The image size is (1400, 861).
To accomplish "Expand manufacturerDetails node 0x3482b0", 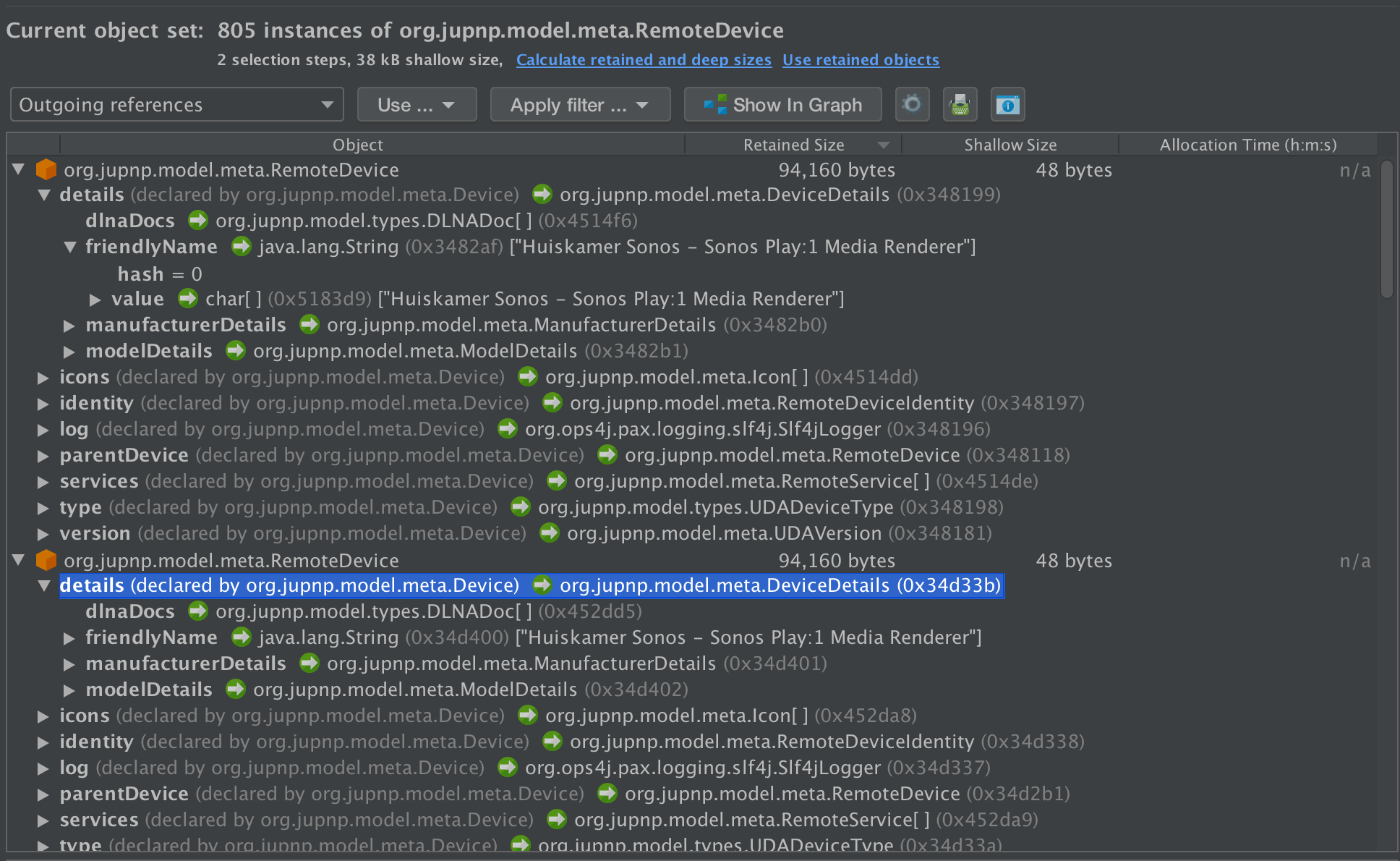I will coord(69,326).
